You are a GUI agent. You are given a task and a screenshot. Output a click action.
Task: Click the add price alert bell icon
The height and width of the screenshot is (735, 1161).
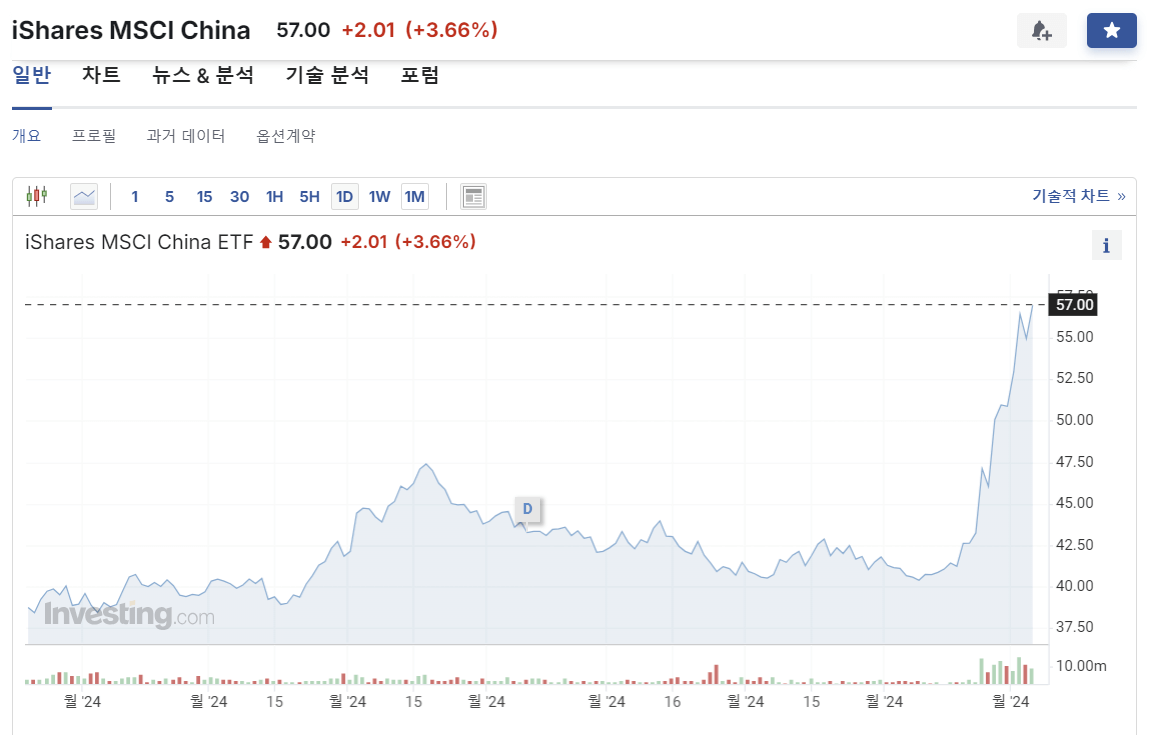tap(1041, 31)
